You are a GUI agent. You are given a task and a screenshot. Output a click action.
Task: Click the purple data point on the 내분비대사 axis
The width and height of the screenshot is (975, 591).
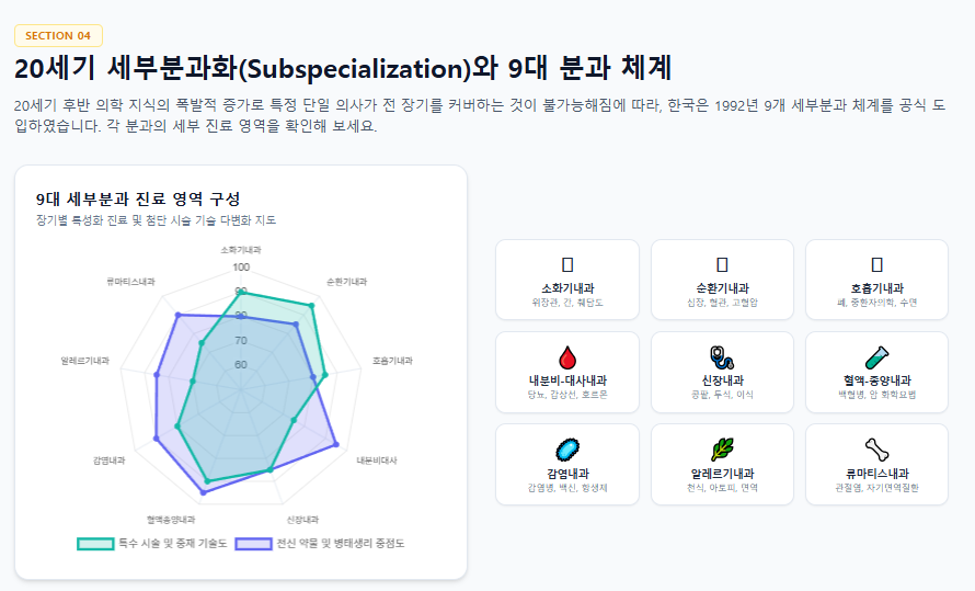336,444
